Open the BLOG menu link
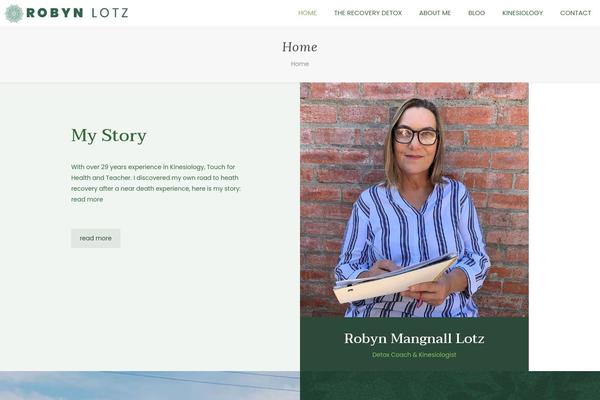Viewport: 600px width, 400px height. point(476,13)
